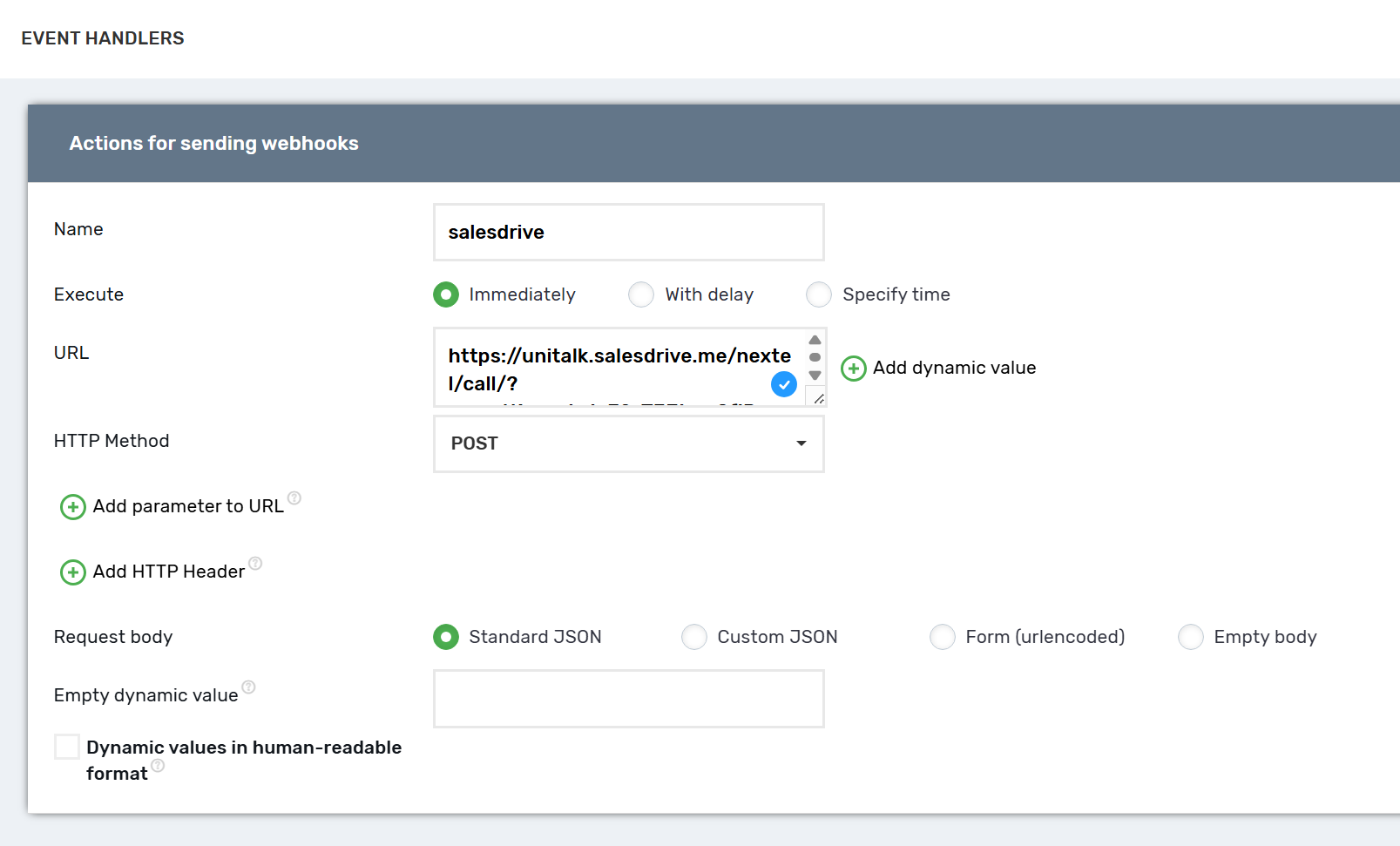Image resolution: width=1400 pixels, height=846 pixels.
Task: Click the plus icon beside Add parameter to URL
Action: [72, 507]
